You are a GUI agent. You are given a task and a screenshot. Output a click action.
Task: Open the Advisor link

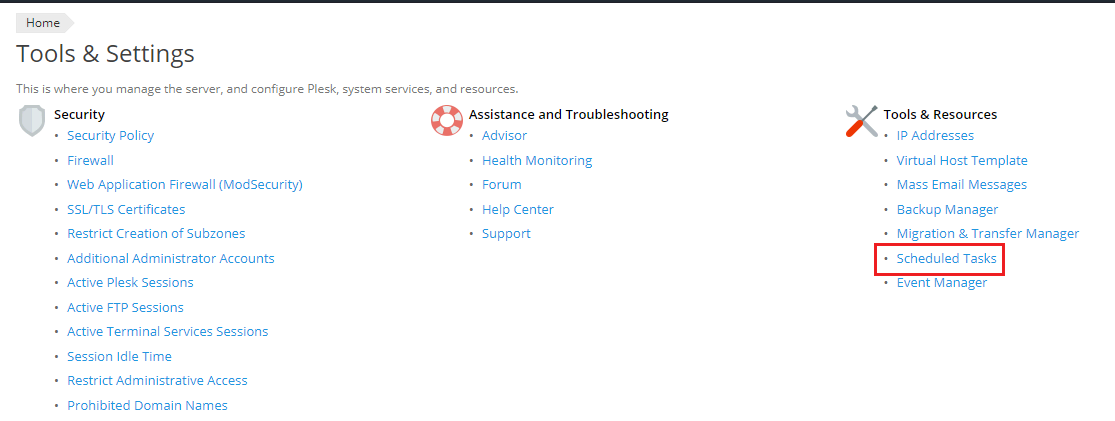pyautogui.click(x=504, y=136)
